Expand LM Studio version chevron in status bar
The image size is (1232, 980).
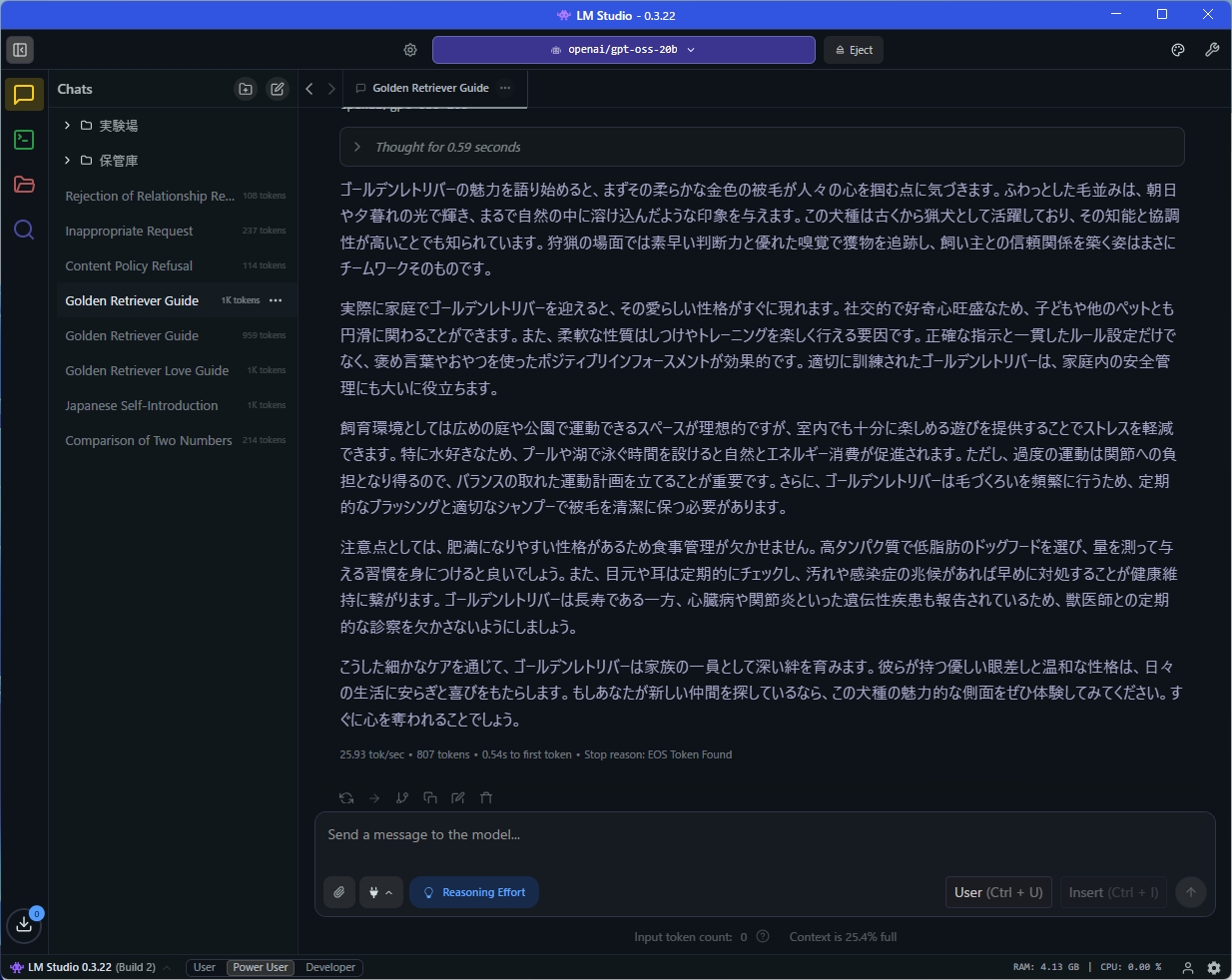(167, 968)
